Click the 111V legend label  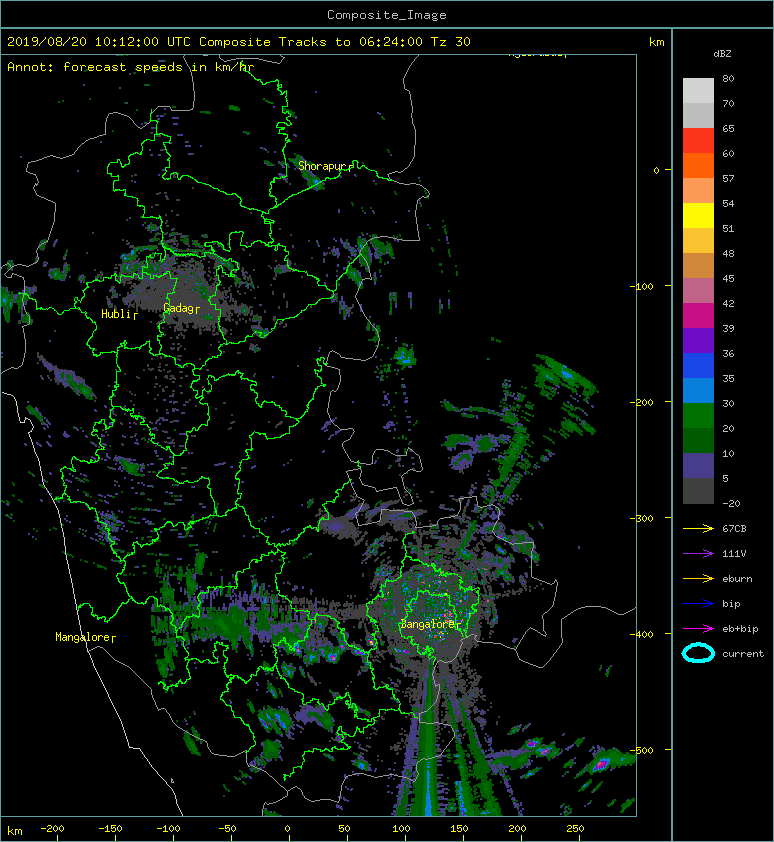click(734, 554)
